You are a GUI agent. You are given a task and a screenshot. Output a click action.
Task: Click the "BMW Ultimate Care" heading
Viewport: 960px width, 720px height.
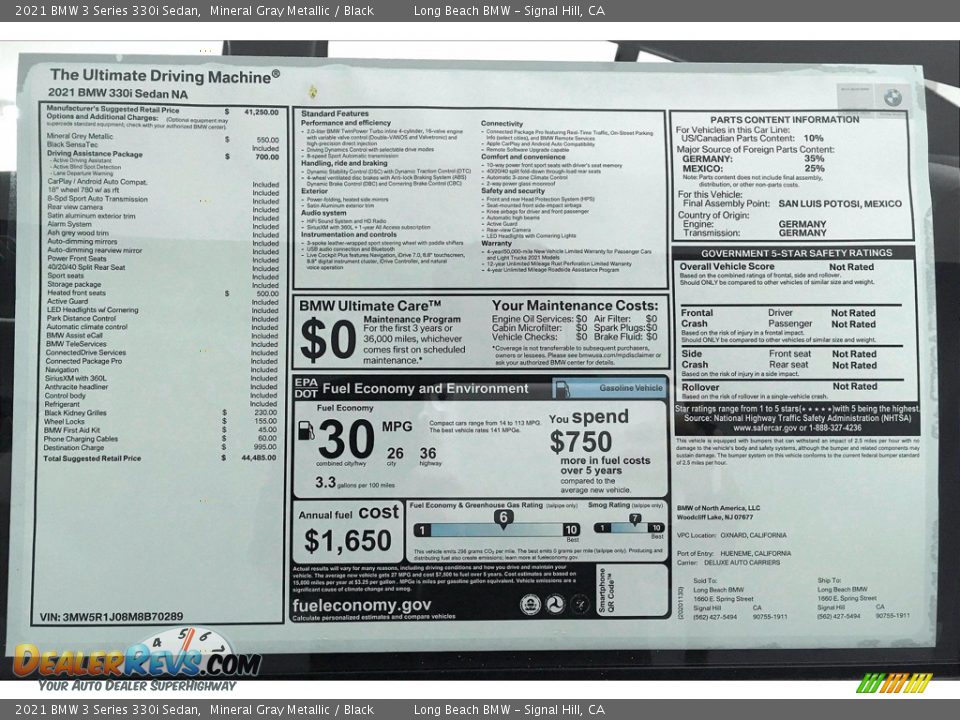click(x=370, y=306)
